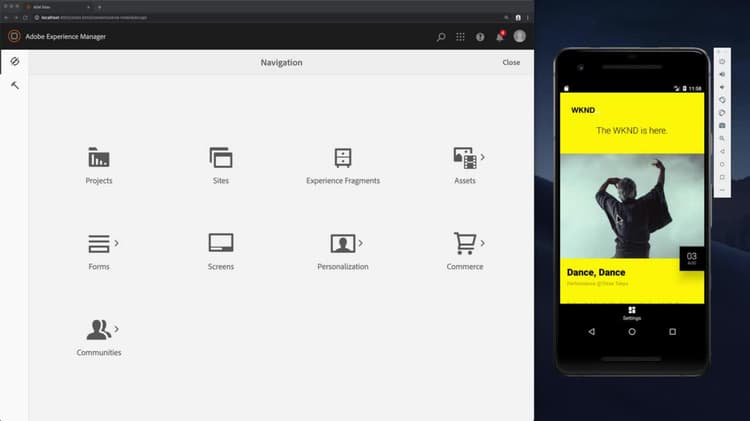Screen dimensions: 750x421
Task: Select the Tools hammer rail icon
Action: tap(15, 85)
